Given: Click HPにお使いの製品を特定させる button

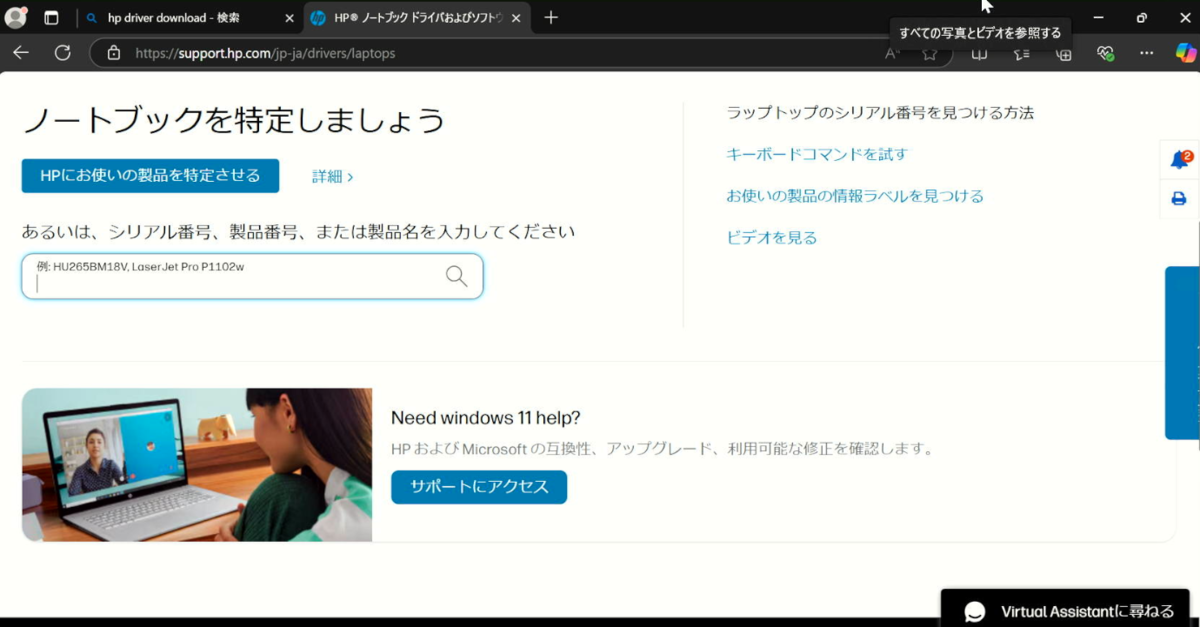Looking at the screenshot, I should 150,176.
